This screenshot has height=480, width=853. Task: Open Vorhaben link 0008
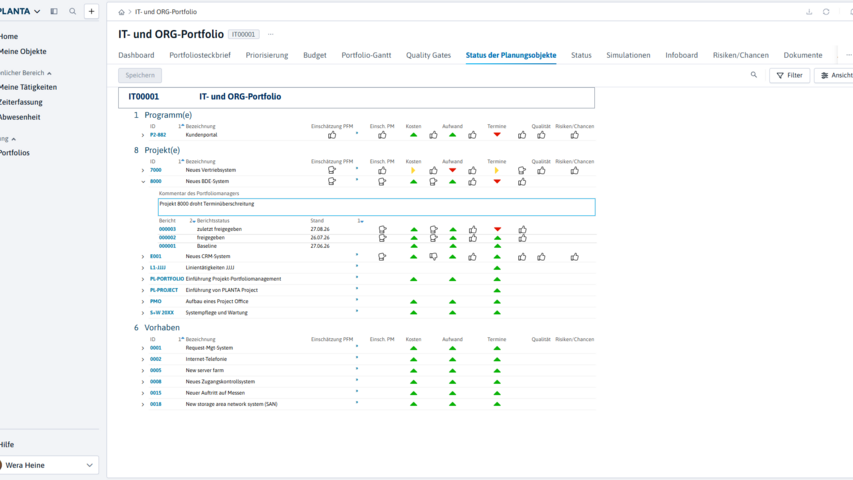pos(156,381)
